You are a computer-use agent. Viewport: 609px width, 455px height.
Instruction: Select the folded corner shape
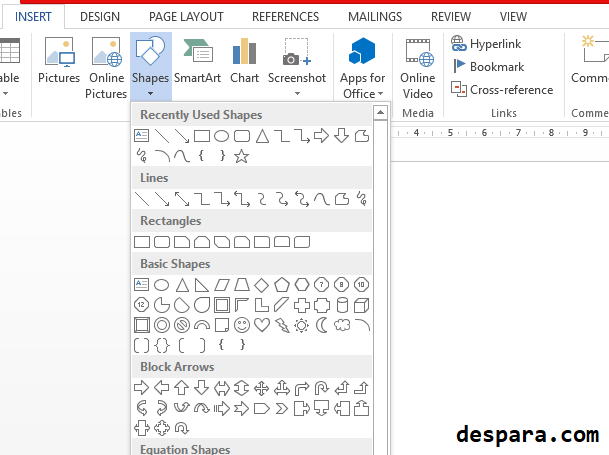222,325
